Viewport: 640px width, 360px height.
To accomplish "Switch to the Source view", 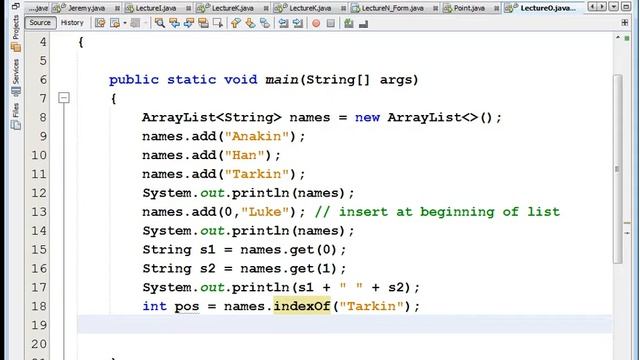I will click(40, 23).
